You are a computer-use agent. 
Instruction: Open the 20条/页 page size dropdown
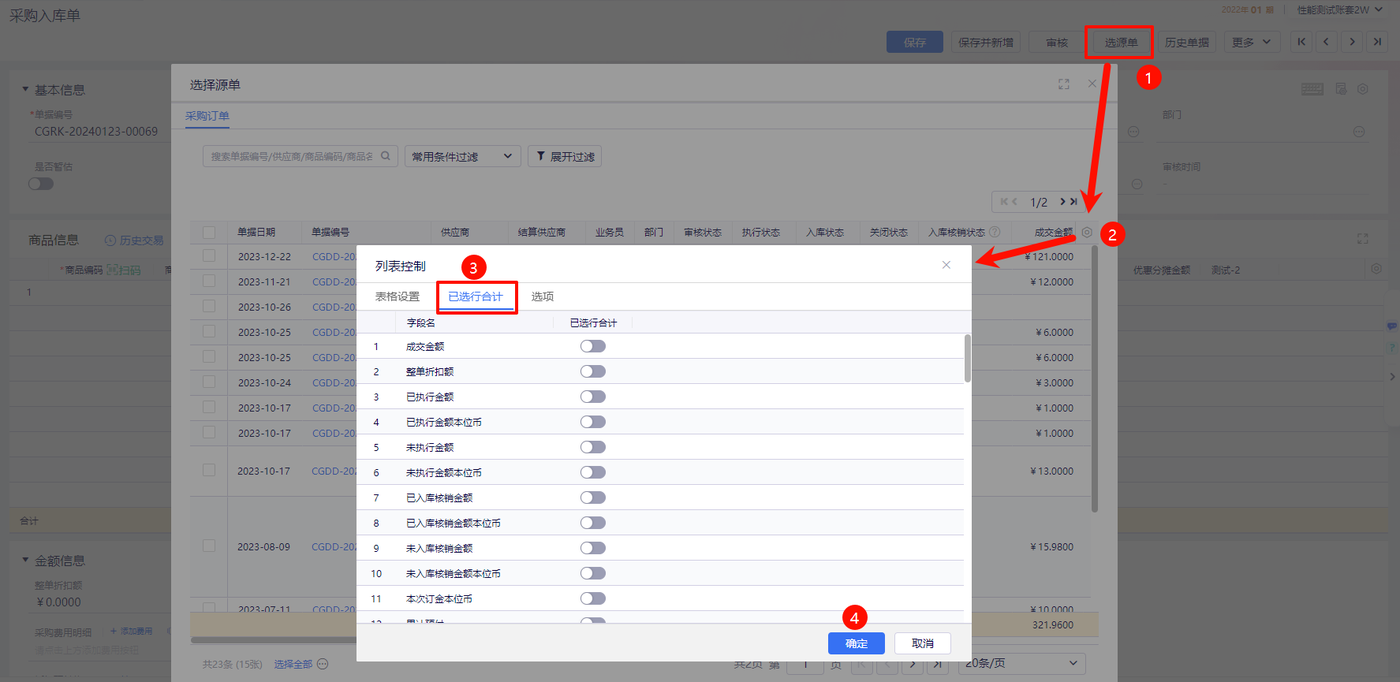pos(1021,664)
